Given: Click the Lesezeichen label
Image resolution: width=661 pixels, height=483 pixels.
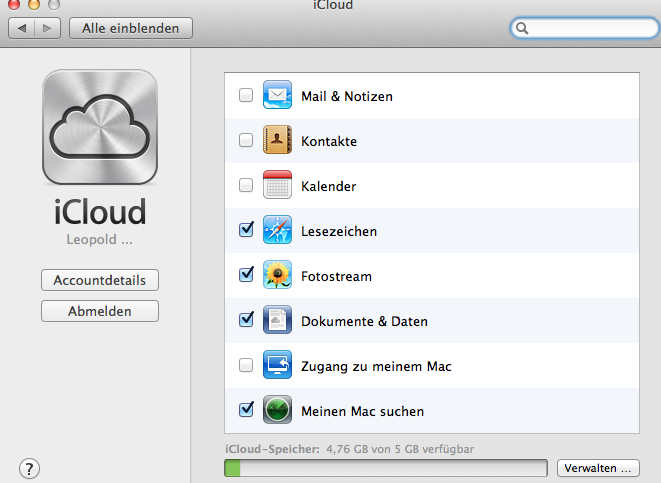Looking at the screenshot, I should (339, 231).
